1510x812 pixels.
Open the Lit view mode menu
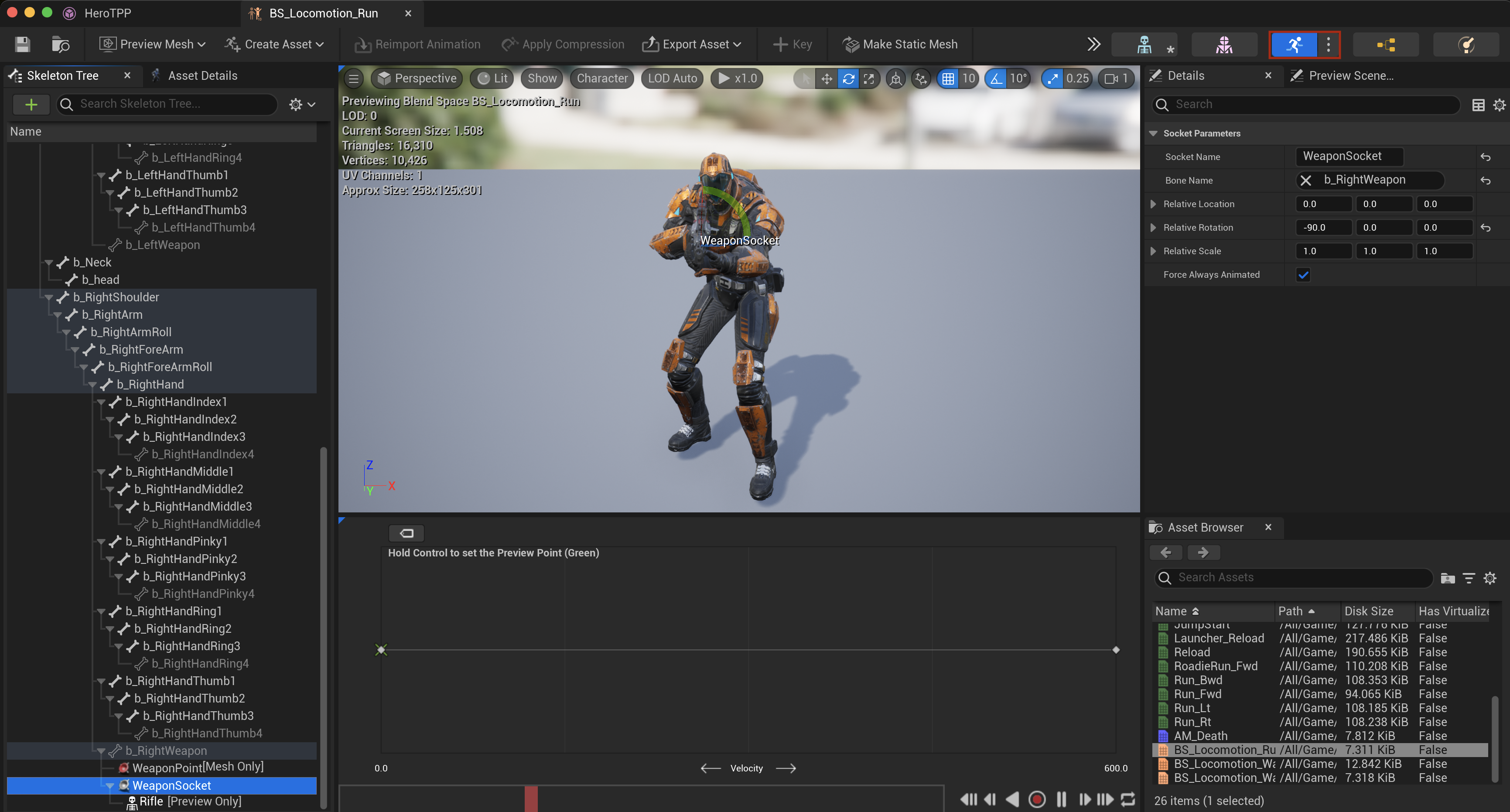[492, 78]
